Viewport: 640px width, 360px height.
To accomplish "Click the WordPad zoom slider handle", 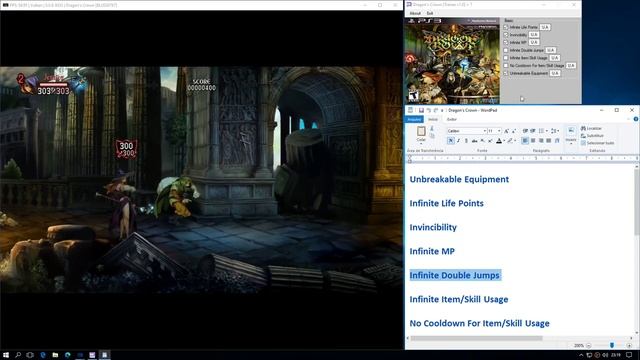I will (612, 345).
